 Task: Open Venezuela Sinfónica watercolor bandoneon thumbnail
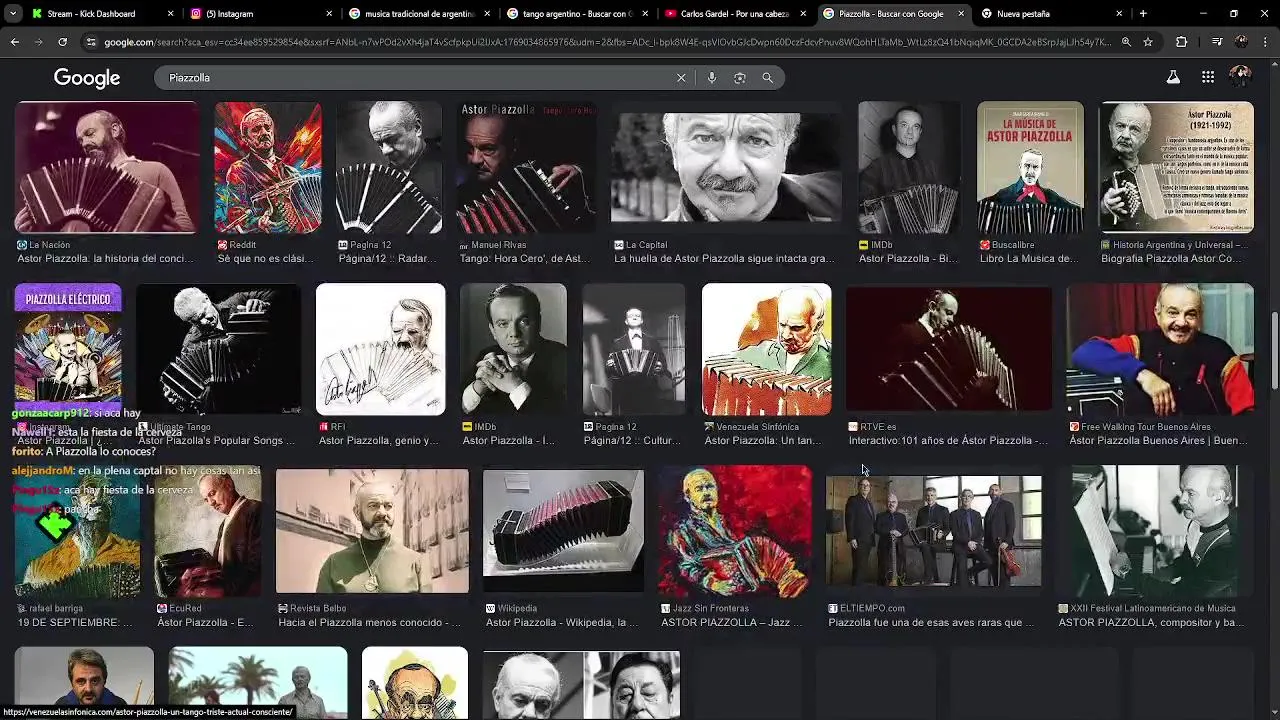click(x=767, y=349)
